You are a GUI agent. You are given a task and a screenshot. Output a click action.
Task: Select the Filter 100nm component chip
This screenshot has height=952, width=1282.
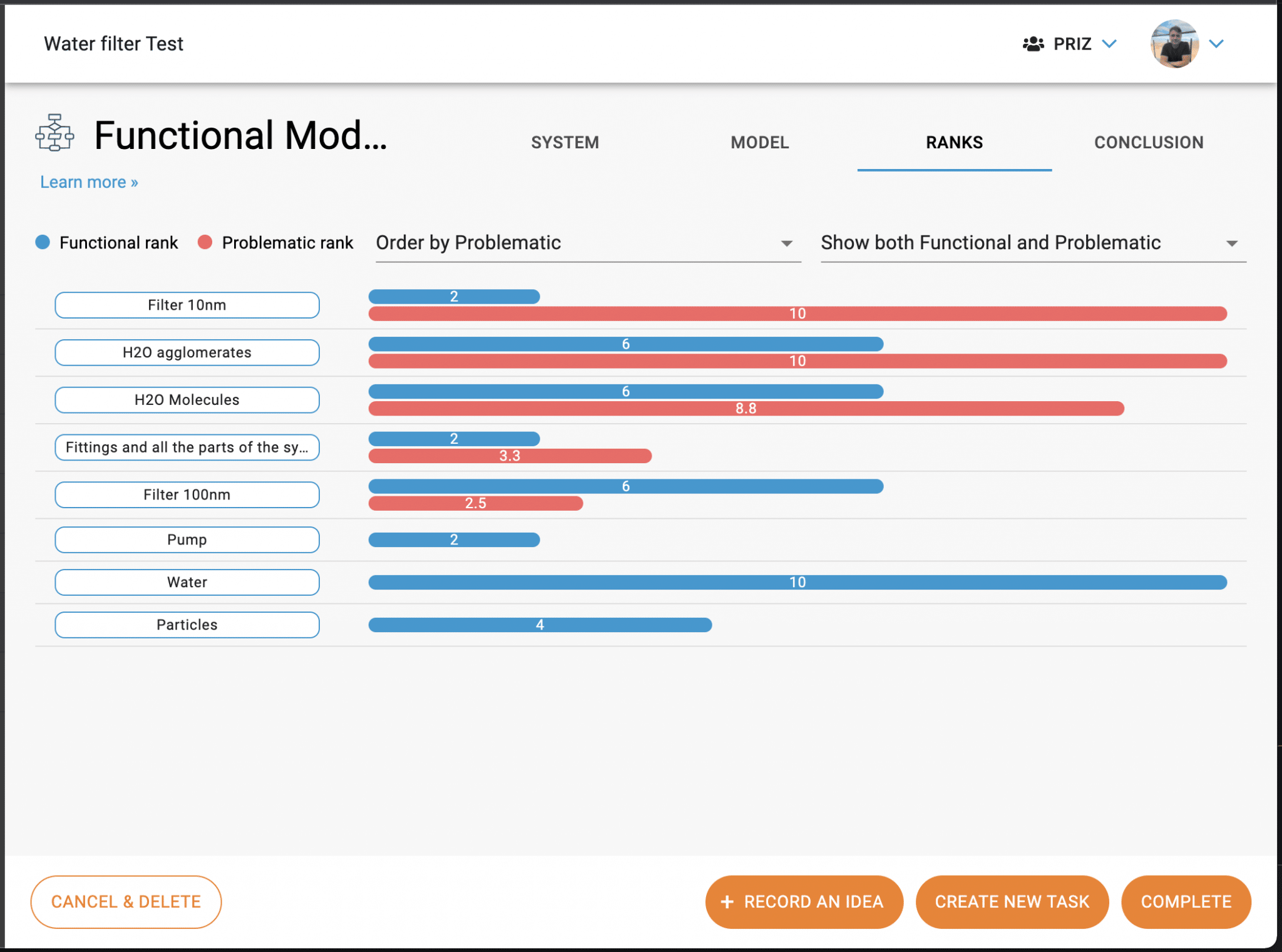(x=187, y=494)
